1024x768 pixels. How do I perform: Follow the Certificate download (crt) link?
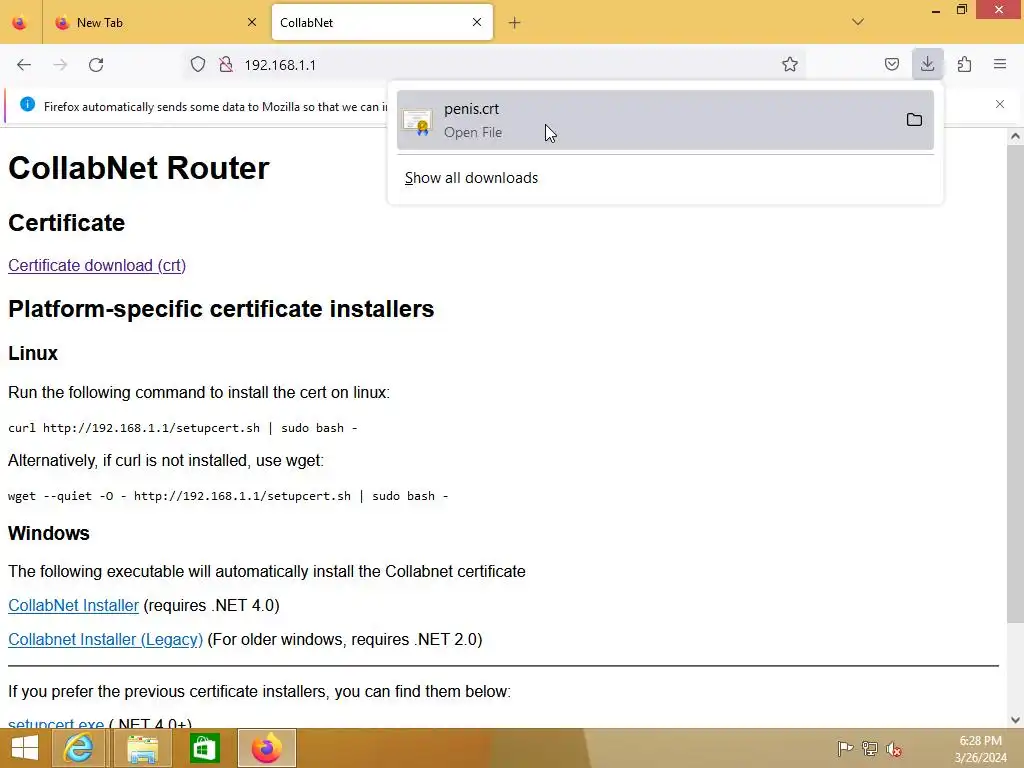[x=97, y=265]
